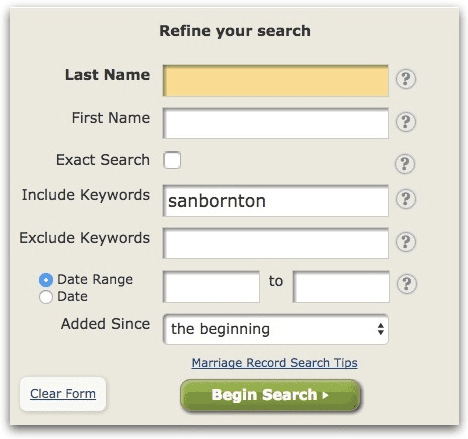Click the date range help question mark
This screenshot has width=468, height=439.
(406, 284)
